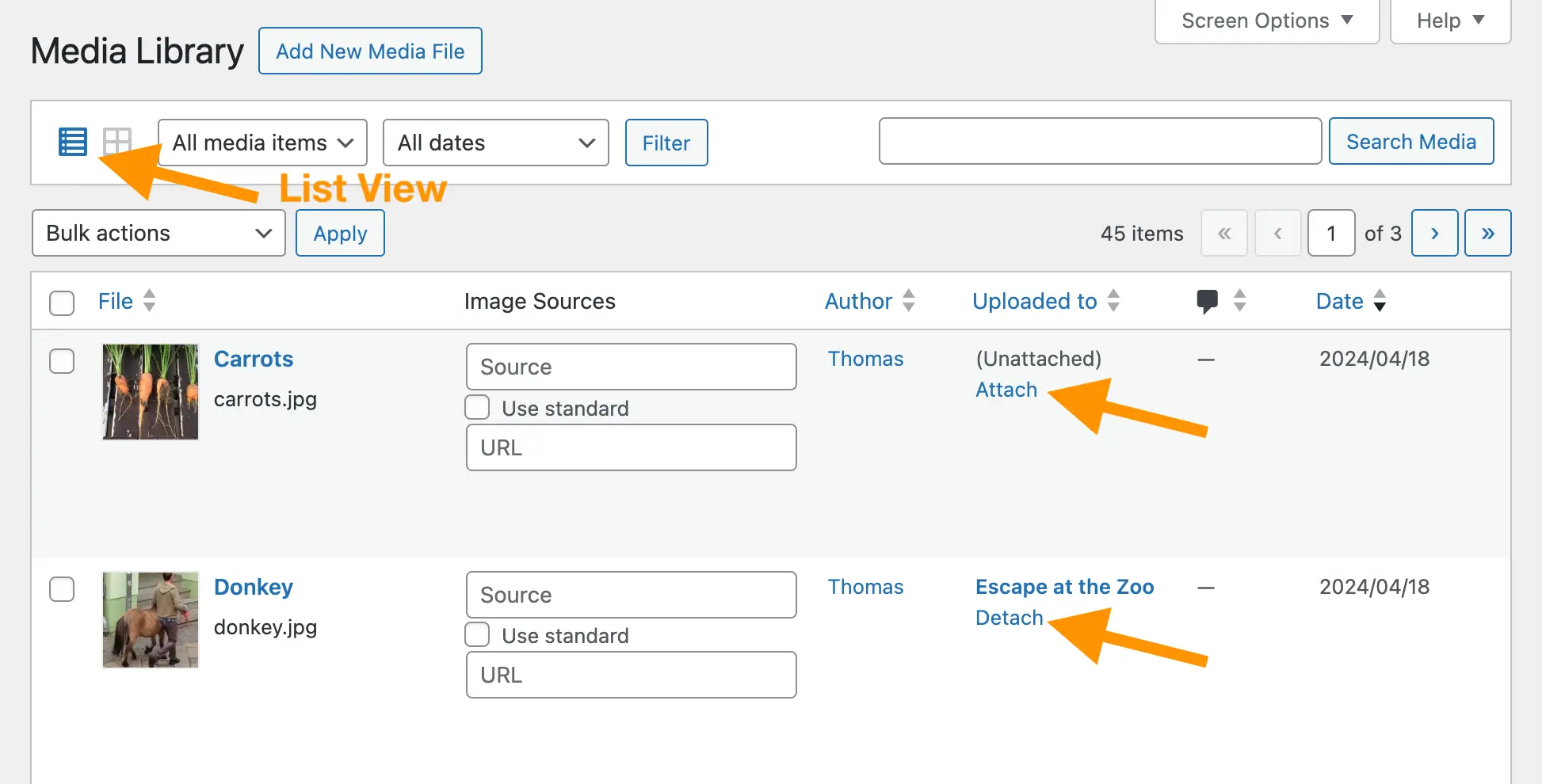Click Attach link for Carrots
Screen dimensions: 1542x784
click(x=1006, y=390)
